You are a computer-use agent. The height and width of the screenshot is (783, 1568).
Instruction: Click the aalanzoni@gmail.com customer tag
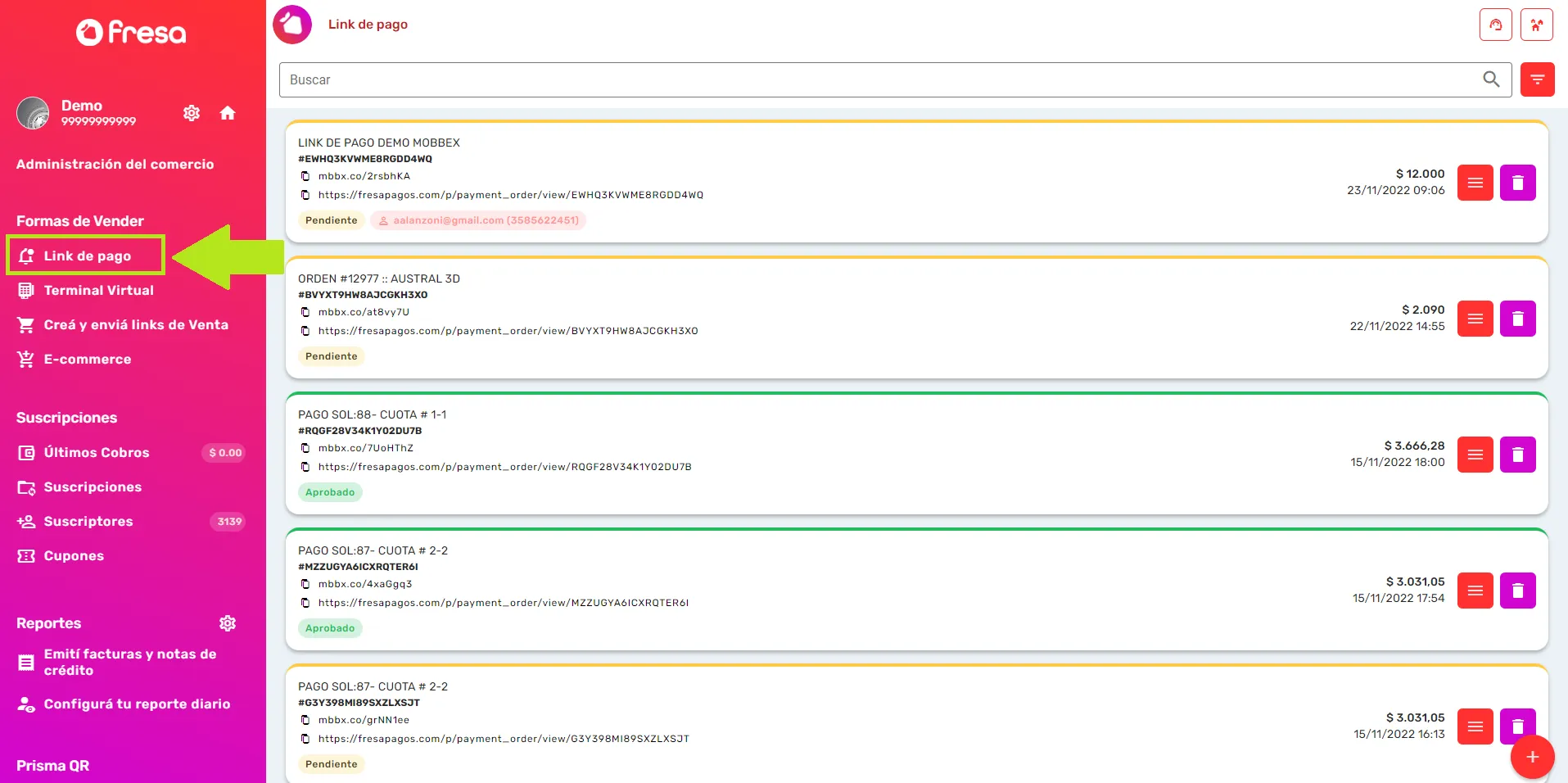click(x=478, y=220)
